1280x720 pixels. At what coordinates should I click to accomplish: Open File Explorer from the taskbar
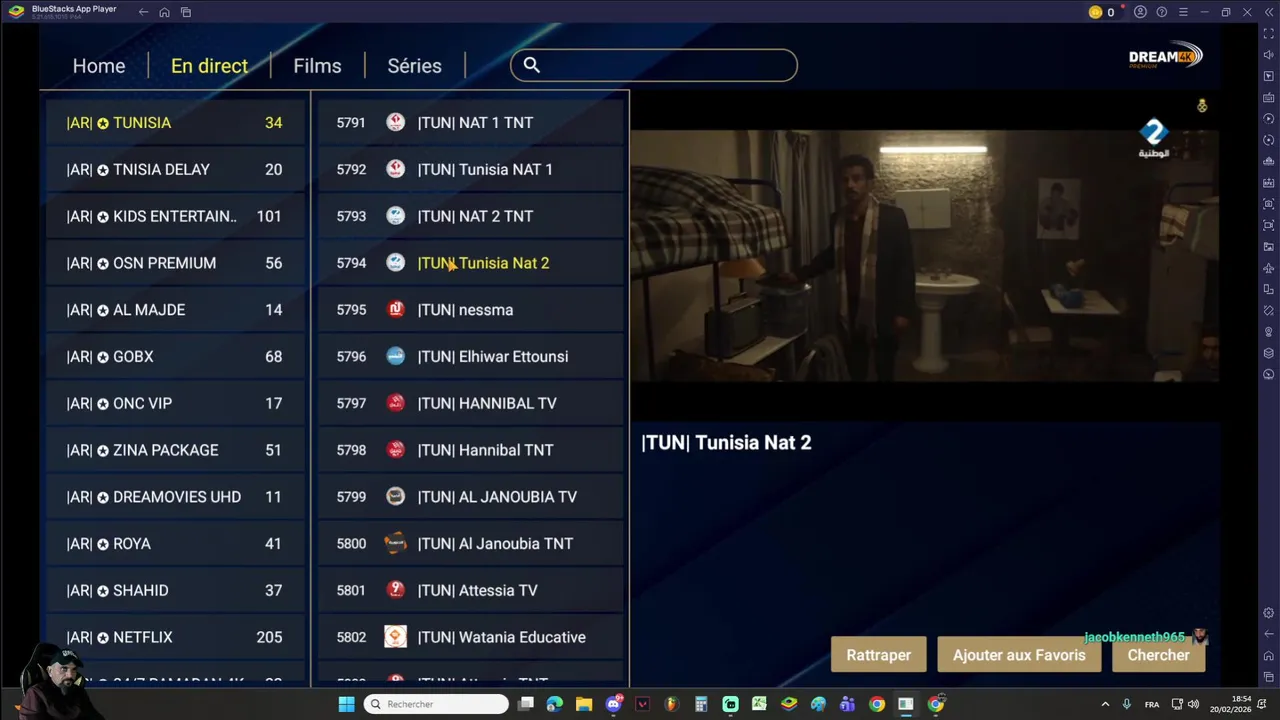click(x=584, y=704)
